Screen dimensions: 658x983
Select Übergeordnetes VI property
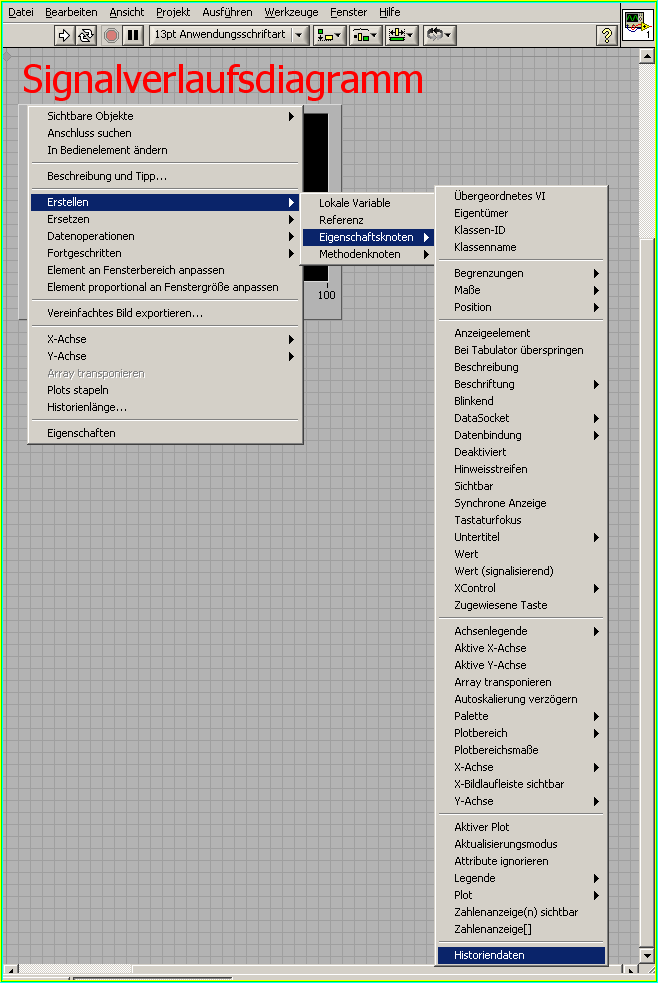click(521, 196)
